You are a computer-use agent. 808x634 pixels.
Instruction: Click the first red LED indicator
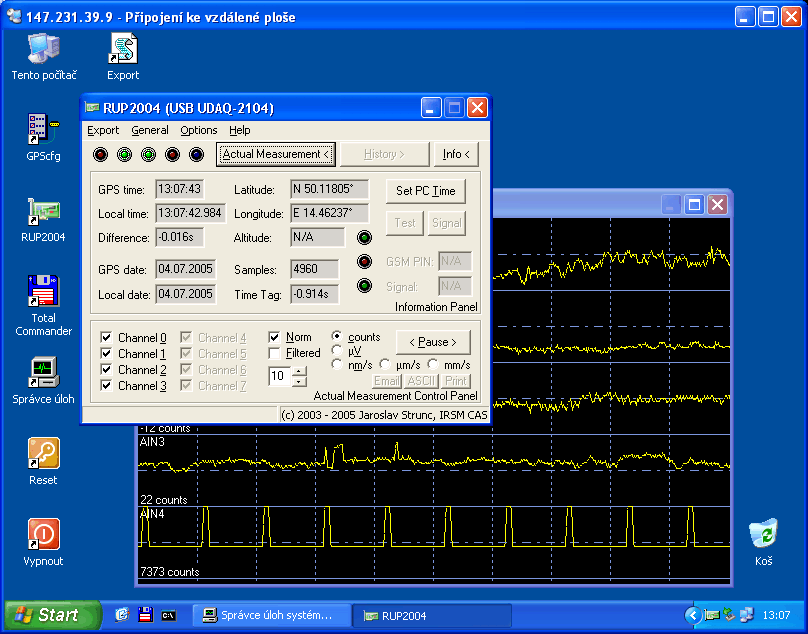point(101,154)
